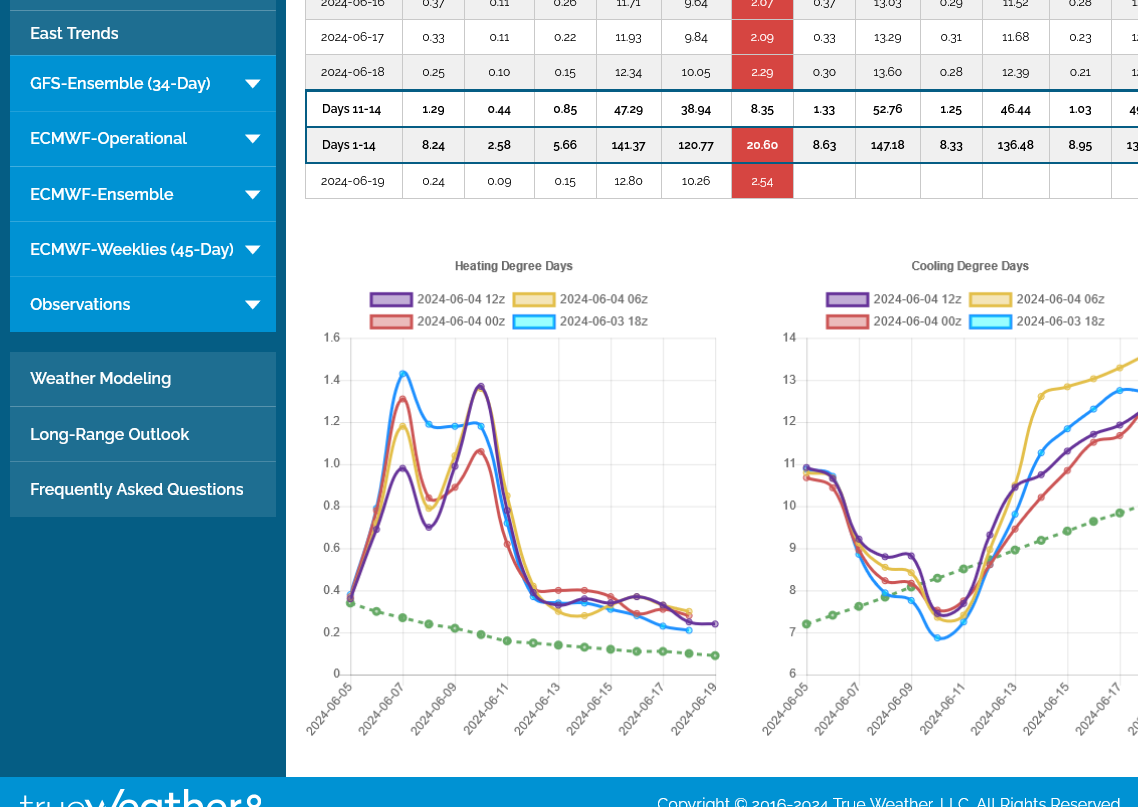Expand the GFS-Ensemble (34-Day) dropdown arrow
Viewport: 1138px width, 807px height.
(x=252, y=84)
